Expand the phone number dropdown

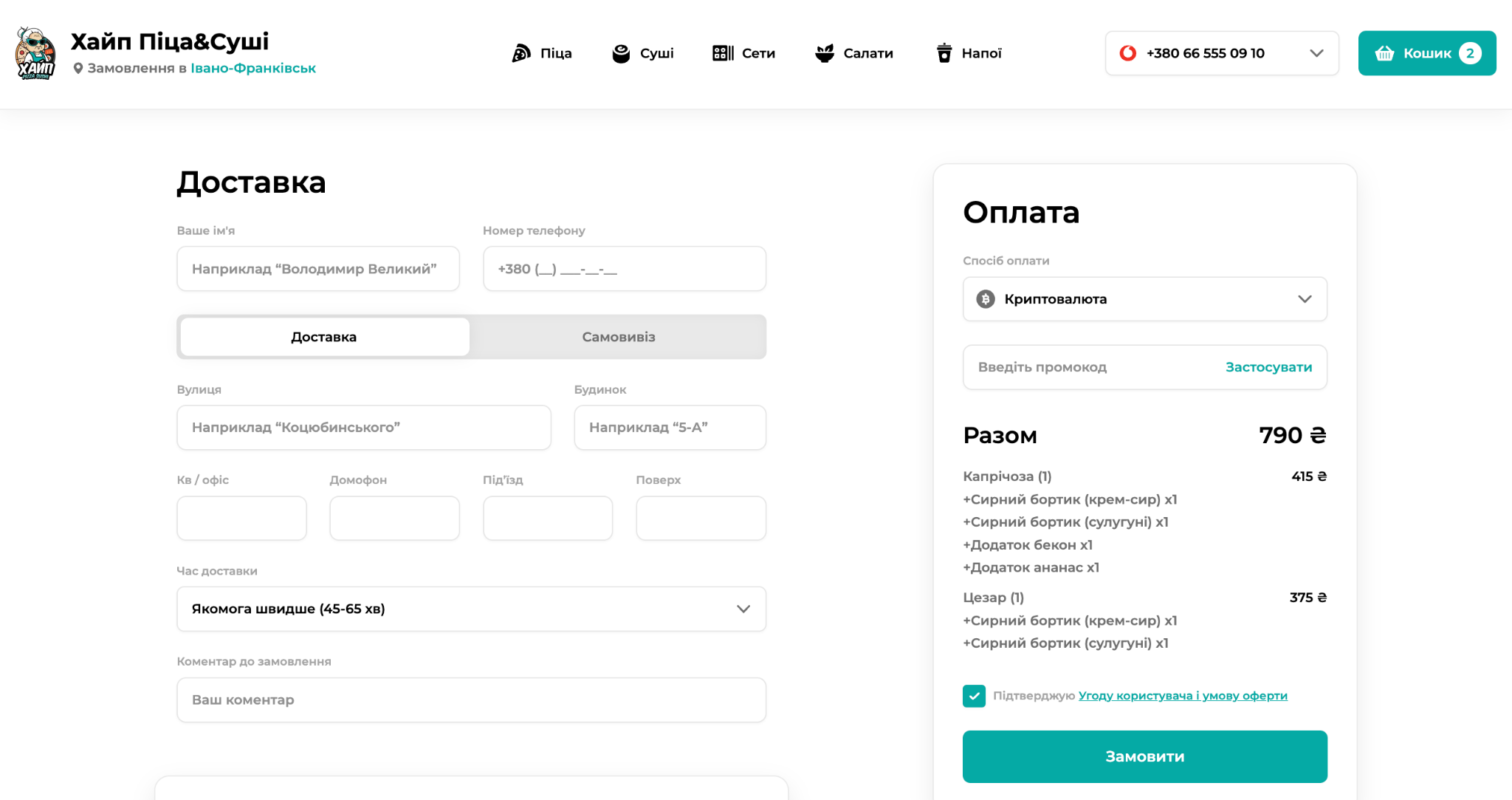[x=1316, y=53]
